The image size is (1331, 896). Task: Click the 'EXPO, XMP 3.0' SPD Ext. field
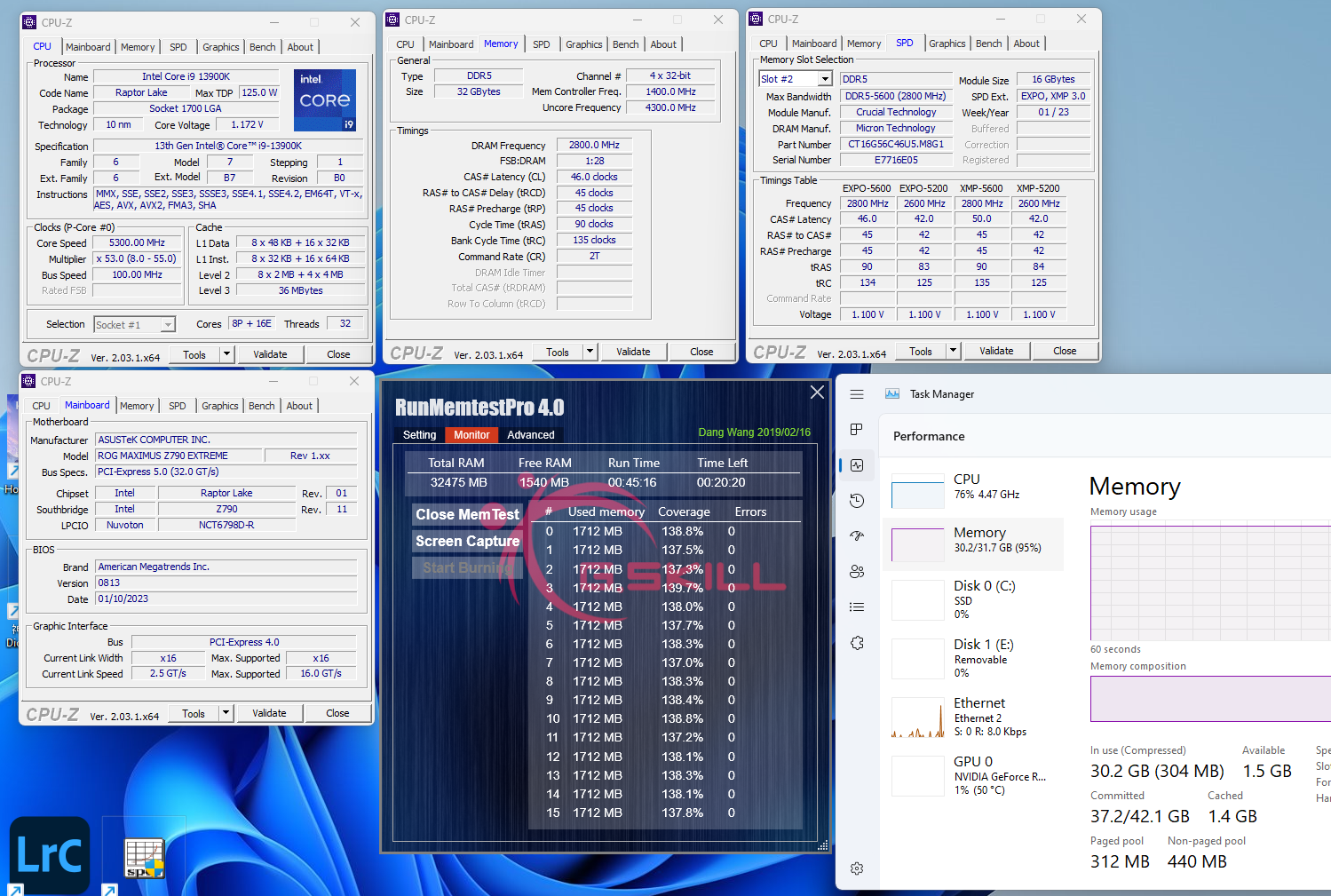point(1053,96)
